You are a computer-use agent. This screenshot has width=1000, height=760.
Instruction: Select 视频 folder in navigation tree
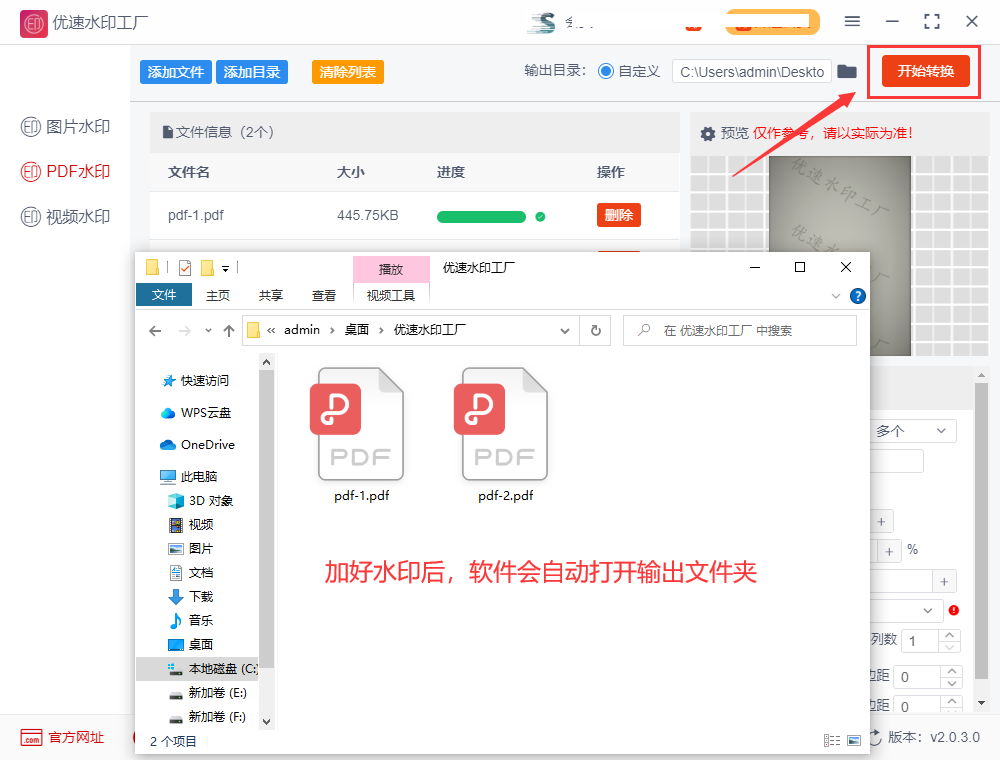(x=191, y=524)
